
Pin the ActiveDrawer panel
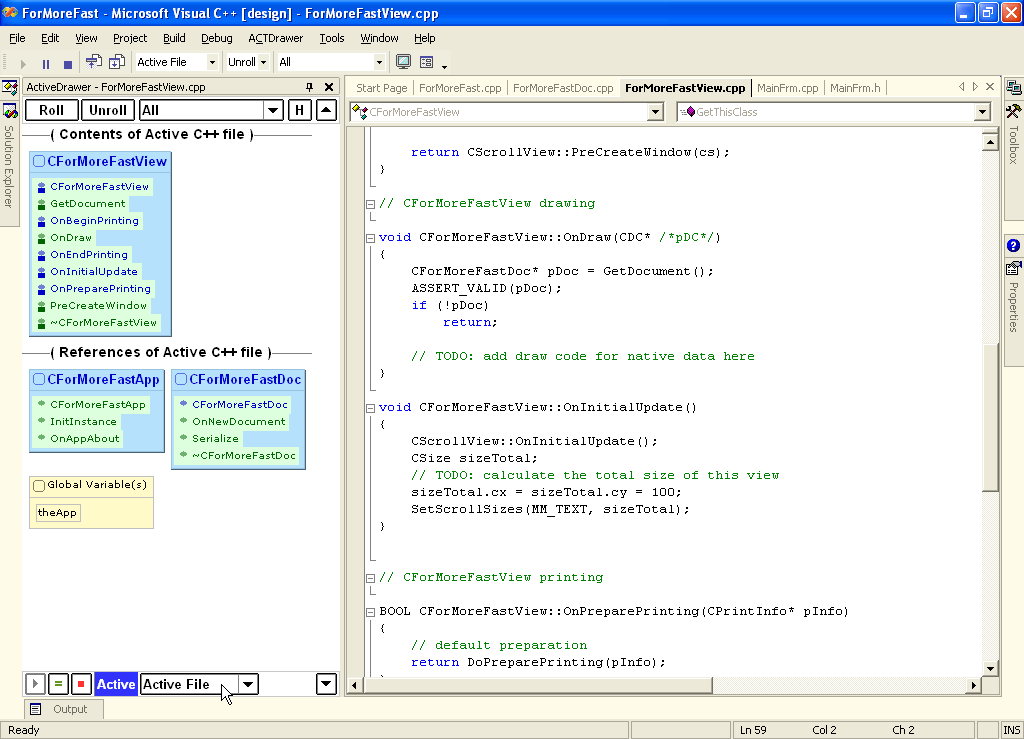309,87
